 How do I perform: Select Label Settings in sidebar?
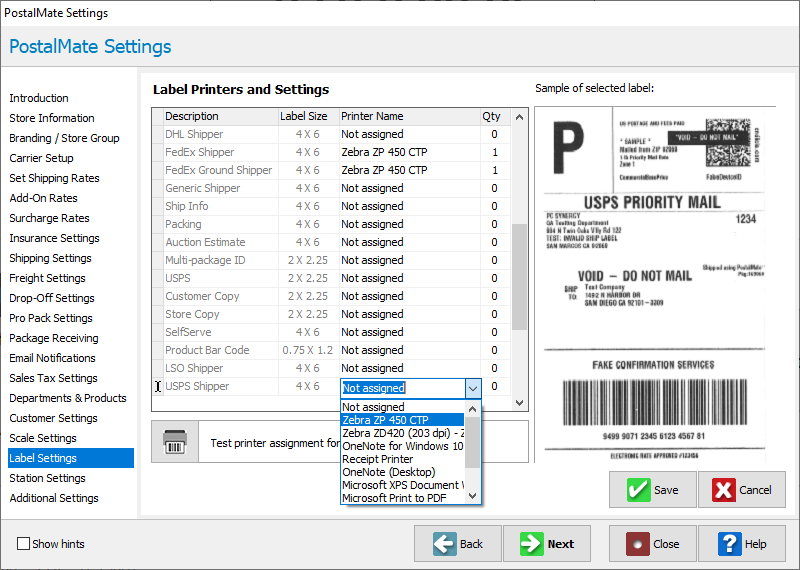tap(71, 458)
